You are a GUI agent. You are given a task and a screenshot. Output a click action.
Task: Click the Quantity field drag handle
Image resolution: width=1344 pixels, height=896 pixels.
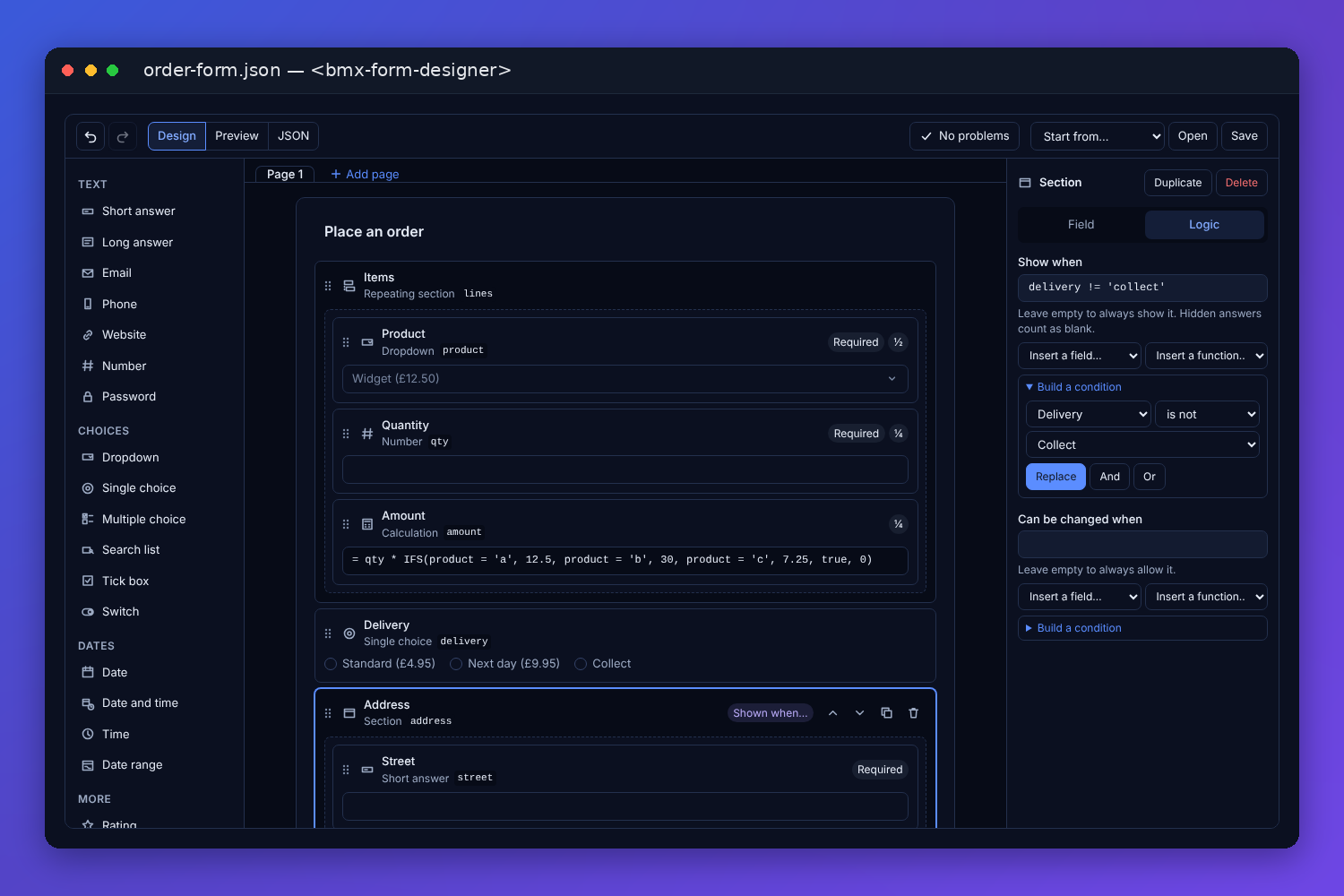[346, 434]
